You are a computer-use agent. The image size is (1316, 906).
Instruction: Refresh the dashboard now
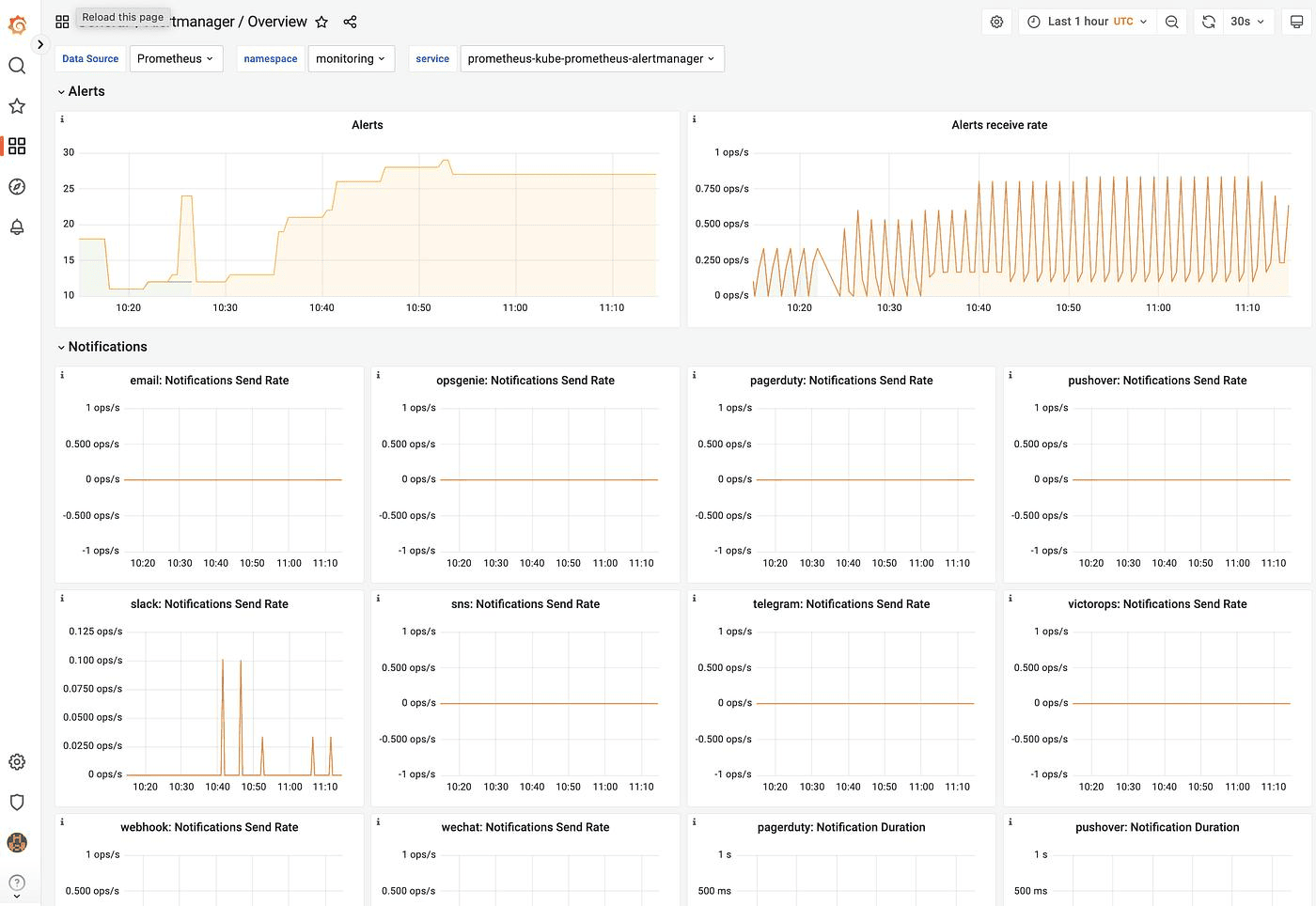tap(1209, 22)
